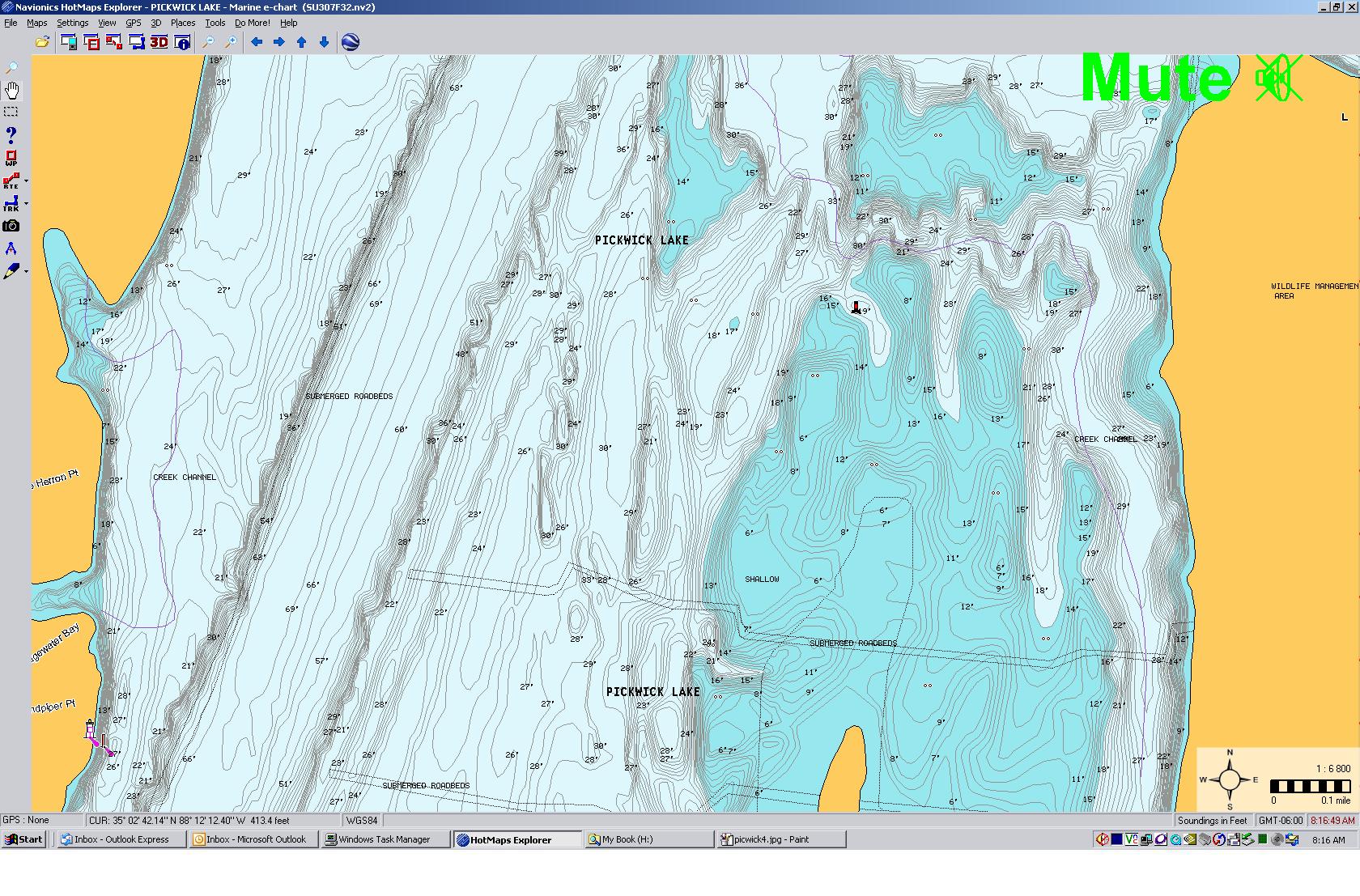Image resolution: width=1360 pixels, height=896 pixels.
Task: Click the zoom in magnifier with plus
Action: 231,42
